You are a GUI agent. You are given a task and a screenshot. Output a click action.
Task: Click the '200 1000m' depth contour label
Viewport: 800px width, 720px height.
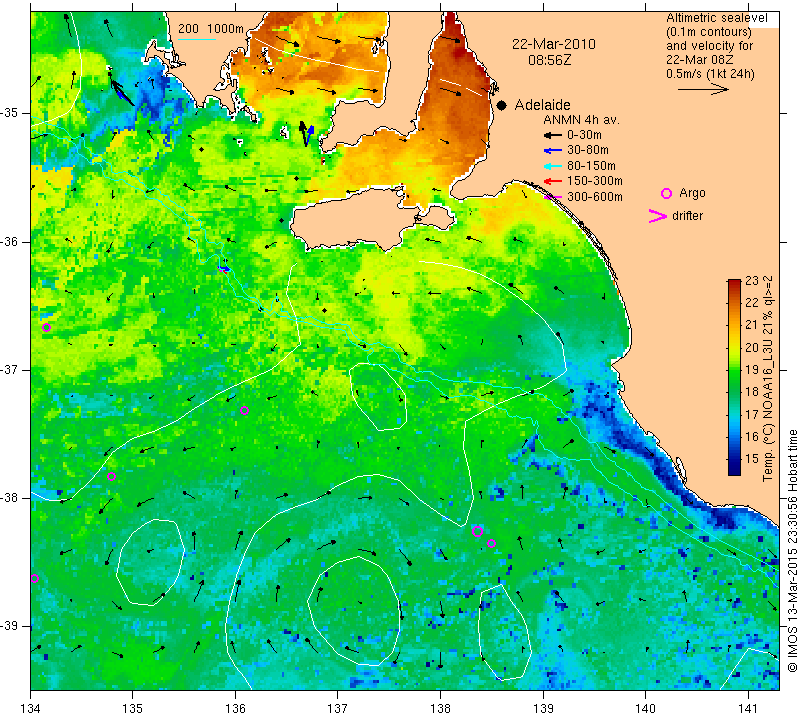click(x=211, y=29)
